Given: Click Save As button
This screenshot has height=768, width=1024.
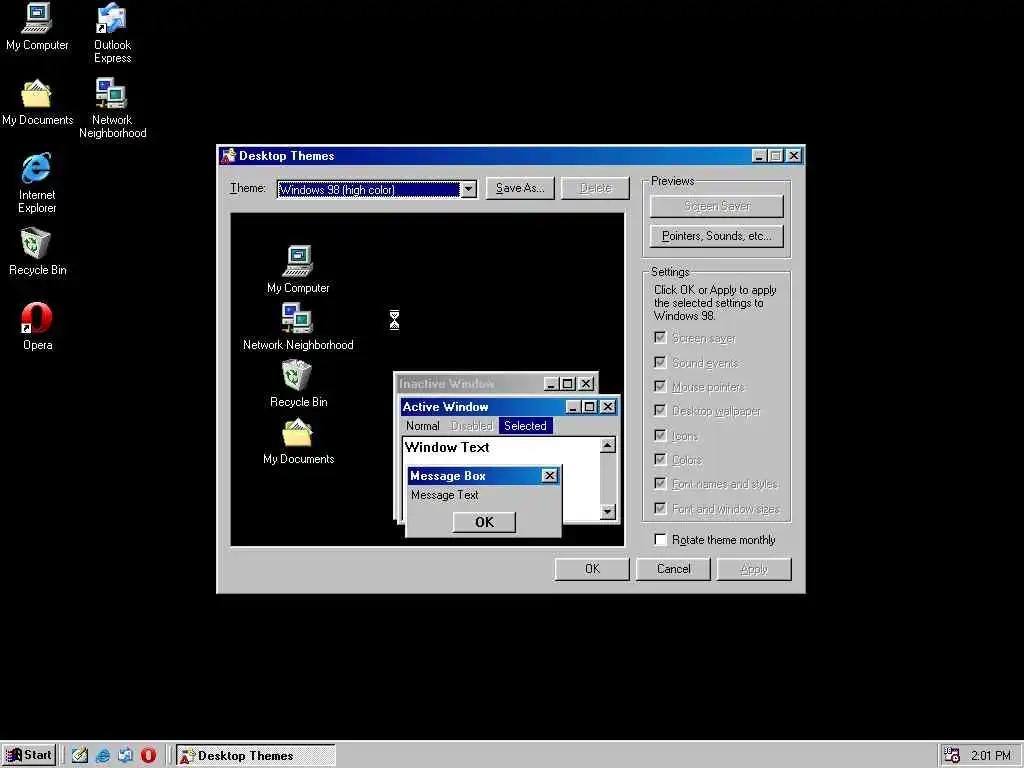Looking at the screenshot, I should pos(520,188).
